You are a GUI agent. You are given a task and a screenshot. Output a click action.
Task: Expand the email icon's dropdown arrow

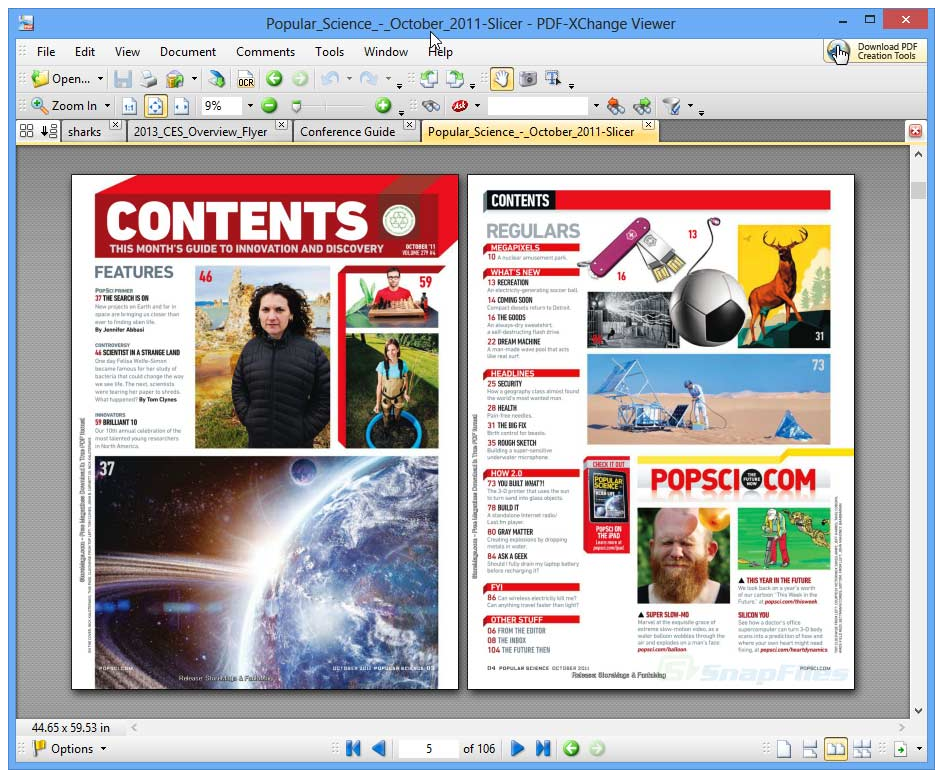[194, 79]
